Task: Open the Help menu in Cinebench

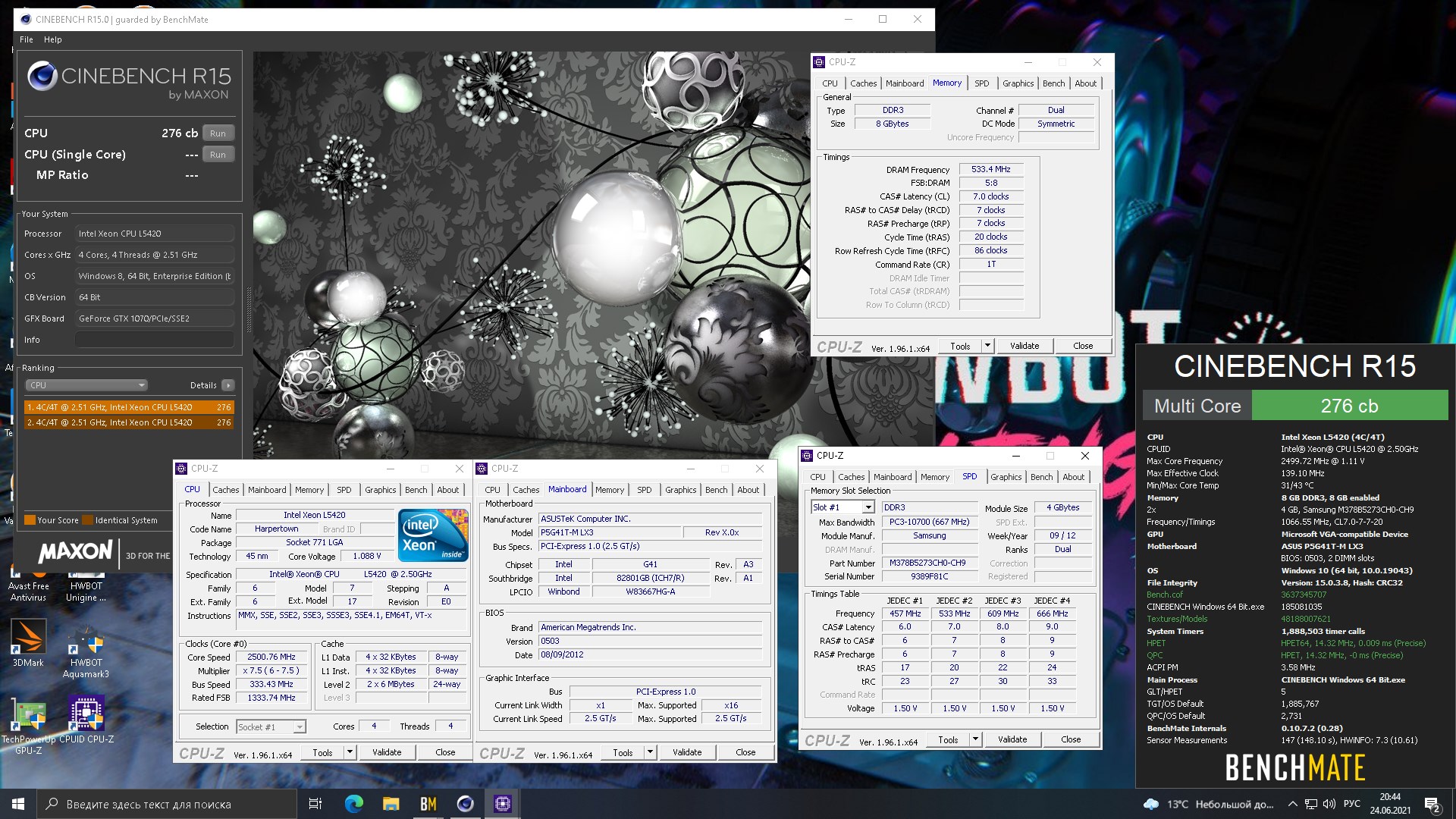Action: (53, 39)
